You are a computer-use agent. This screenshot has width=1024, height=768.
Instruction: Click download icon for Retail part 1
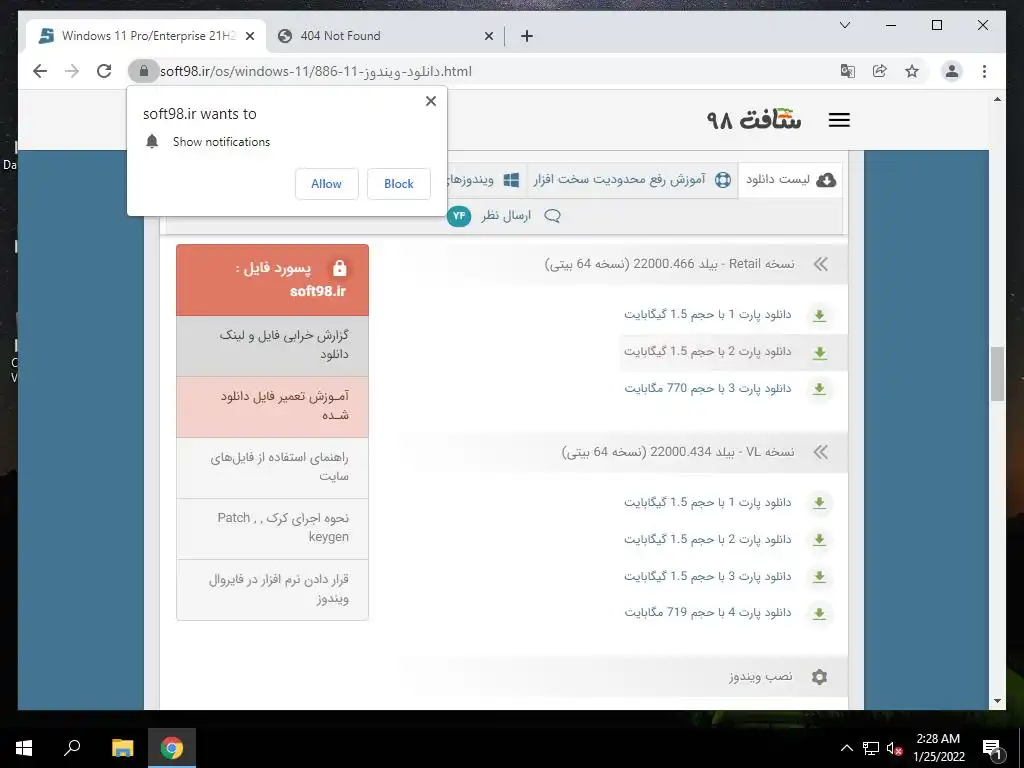pyautogui.click(x=819, y=316)
